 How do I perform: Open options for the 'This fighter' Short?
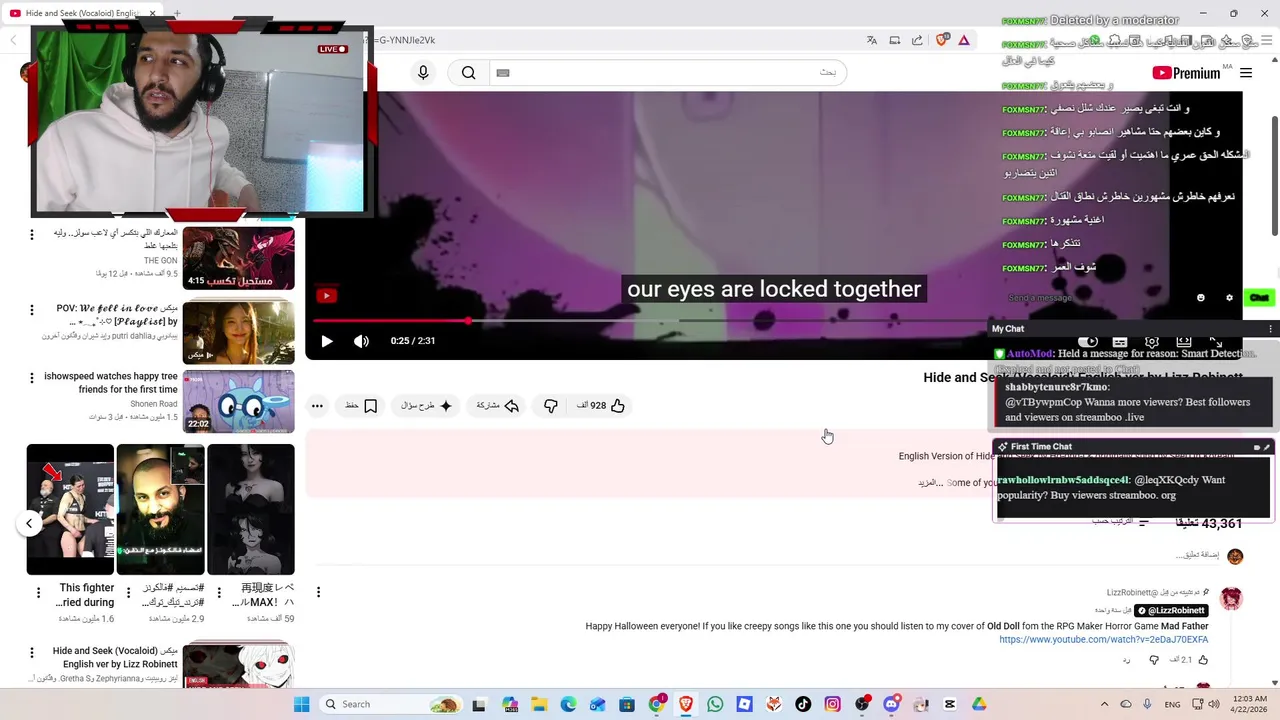(x=38, y=593)
